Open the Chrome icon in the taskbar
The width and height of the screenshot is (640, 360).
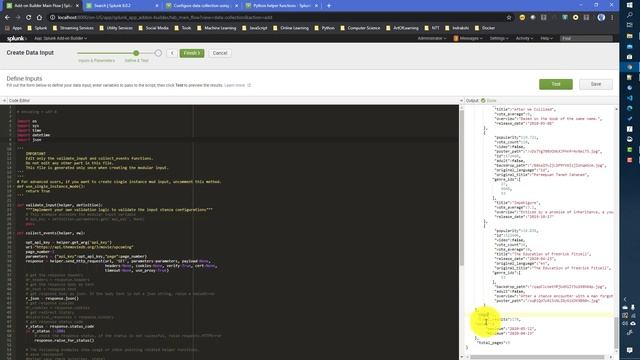(x=629, y=67)
